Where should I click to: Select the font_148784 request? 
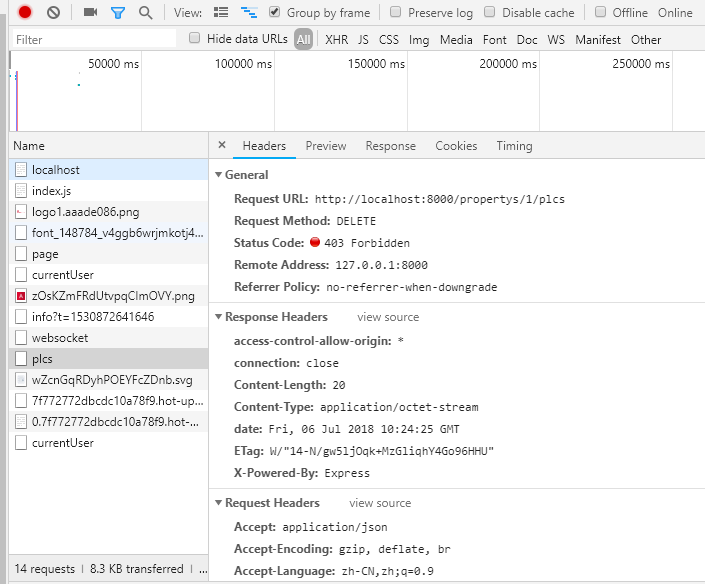(108, 233)
